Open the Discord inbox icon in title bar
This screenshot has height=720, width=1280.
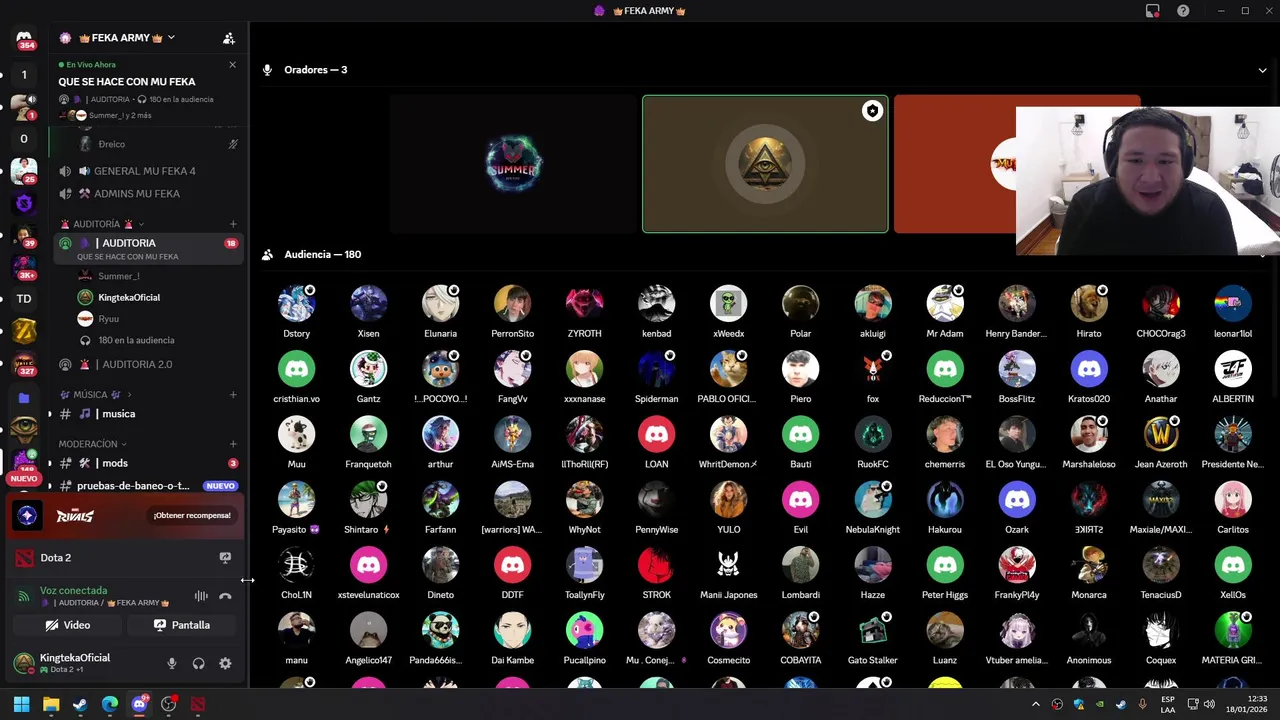click(x=1152, y=11)
